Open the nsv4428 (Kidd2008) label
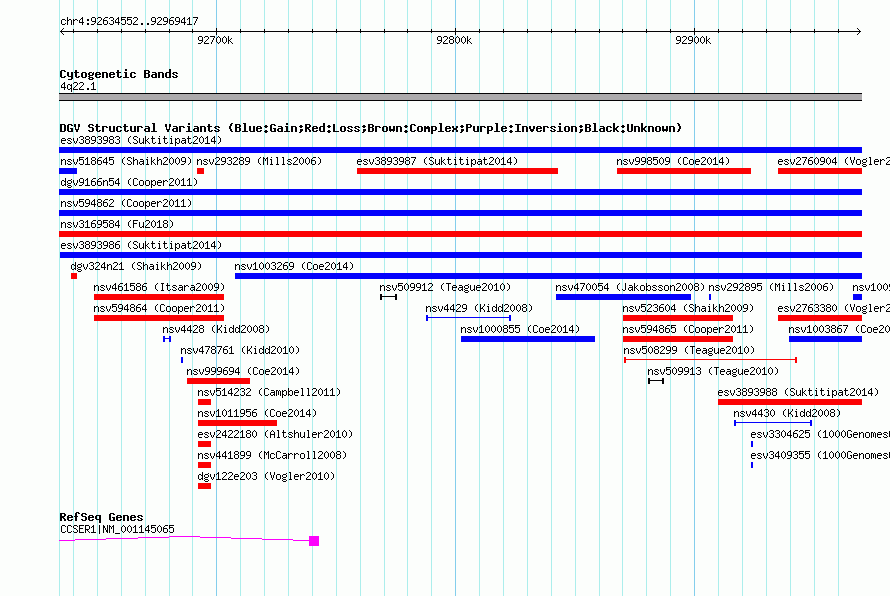The width and height of the screenshot is (890, 596). (216, 329)
